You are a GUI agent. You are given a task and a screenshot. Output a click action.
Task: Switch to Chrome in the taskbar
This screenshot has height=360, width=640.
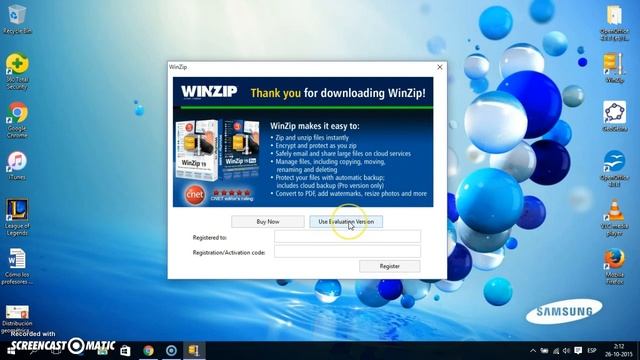pyautogui.click(x=148, y=351)
